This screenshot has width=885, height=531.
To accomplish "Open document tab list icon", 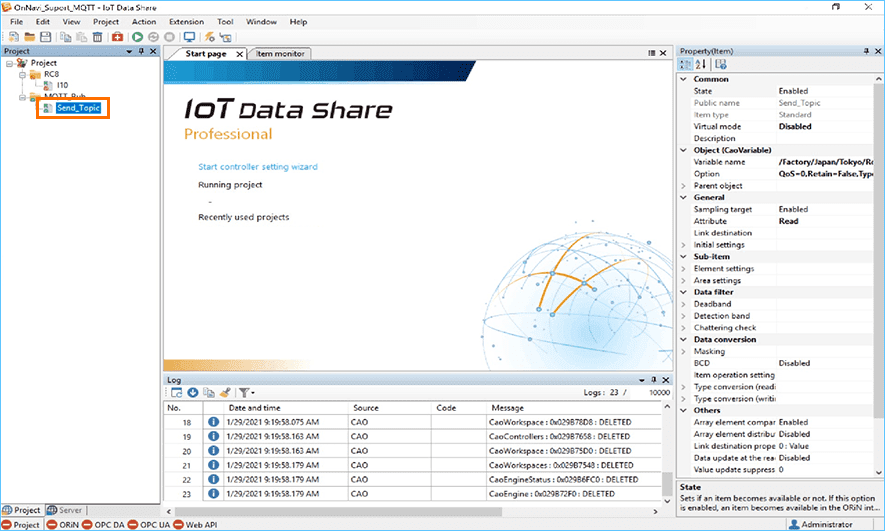I will 651,53.
